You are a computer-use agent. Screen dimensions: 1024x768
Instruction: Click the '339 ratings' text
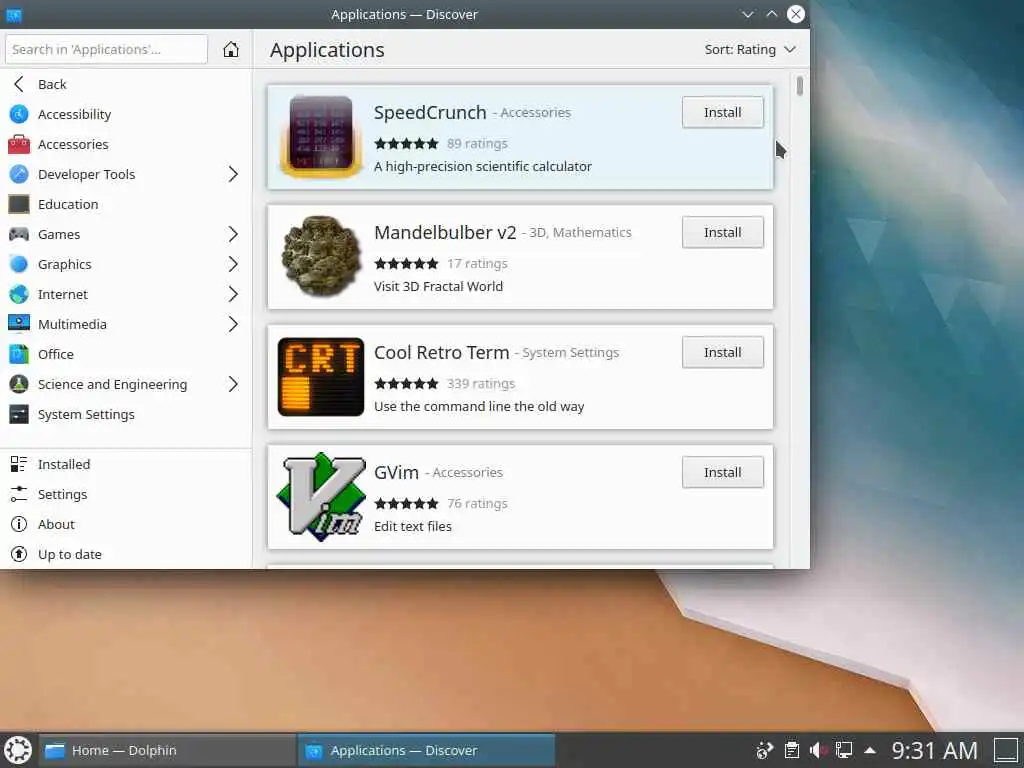481,384
